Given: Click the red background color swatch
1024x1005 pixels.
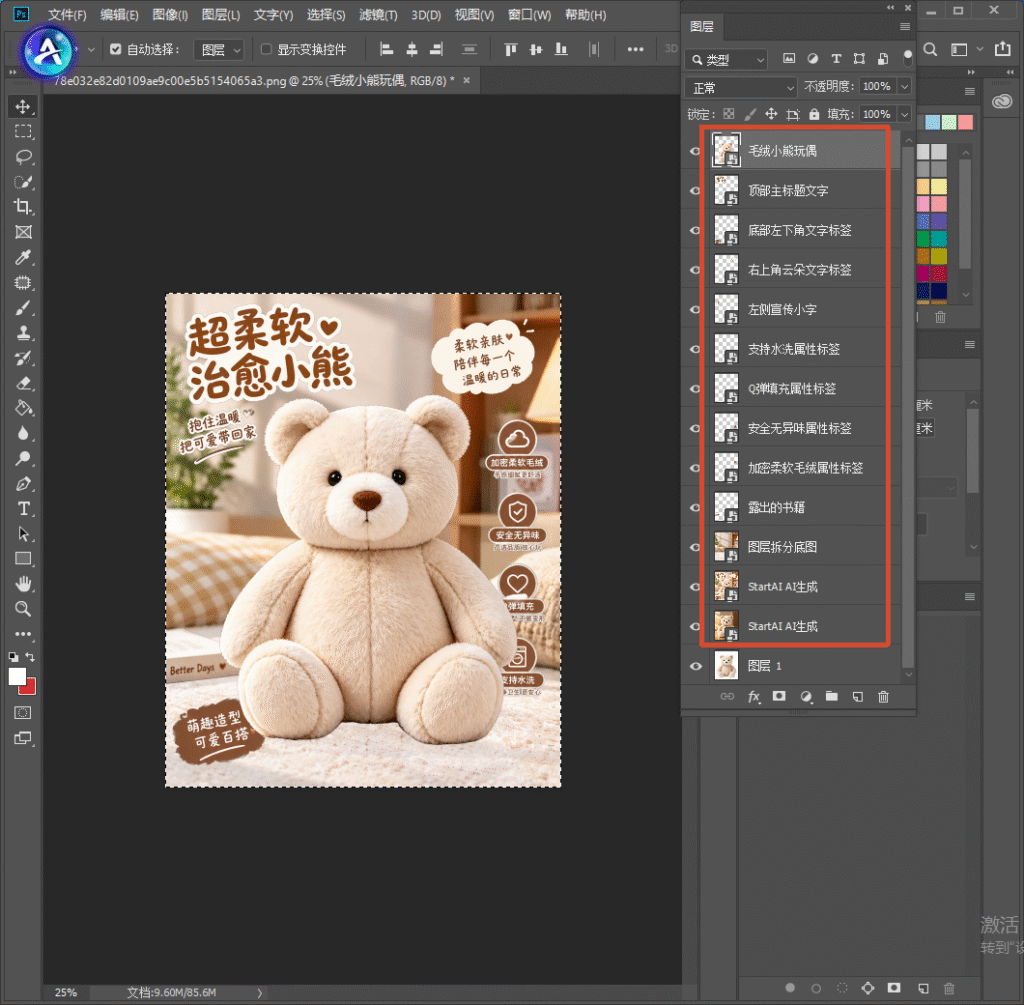Looking at the screenshot, I should (x=29, y=688).
